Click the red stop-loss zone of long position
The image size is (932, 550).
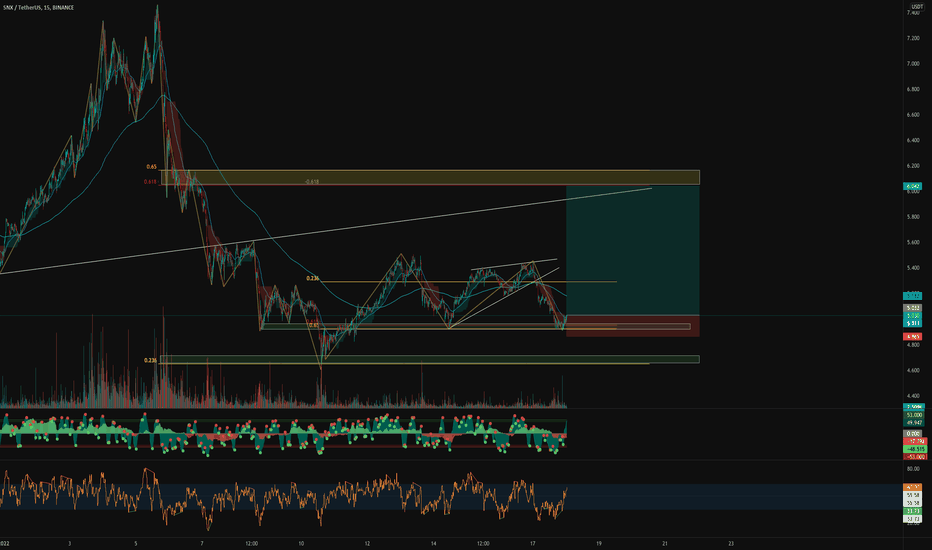point(632,326)
